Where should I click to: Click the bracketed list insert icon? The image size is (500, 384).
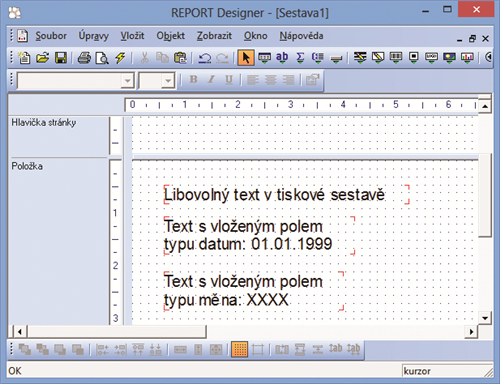coord(318,58)
